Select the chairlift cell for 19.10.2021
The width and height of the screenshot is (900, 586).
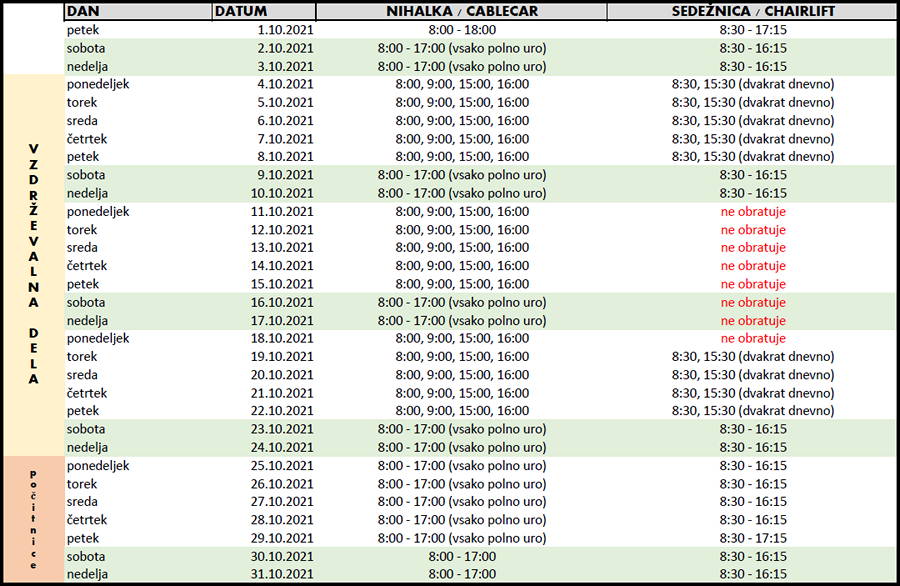click(x=752, y=357)
